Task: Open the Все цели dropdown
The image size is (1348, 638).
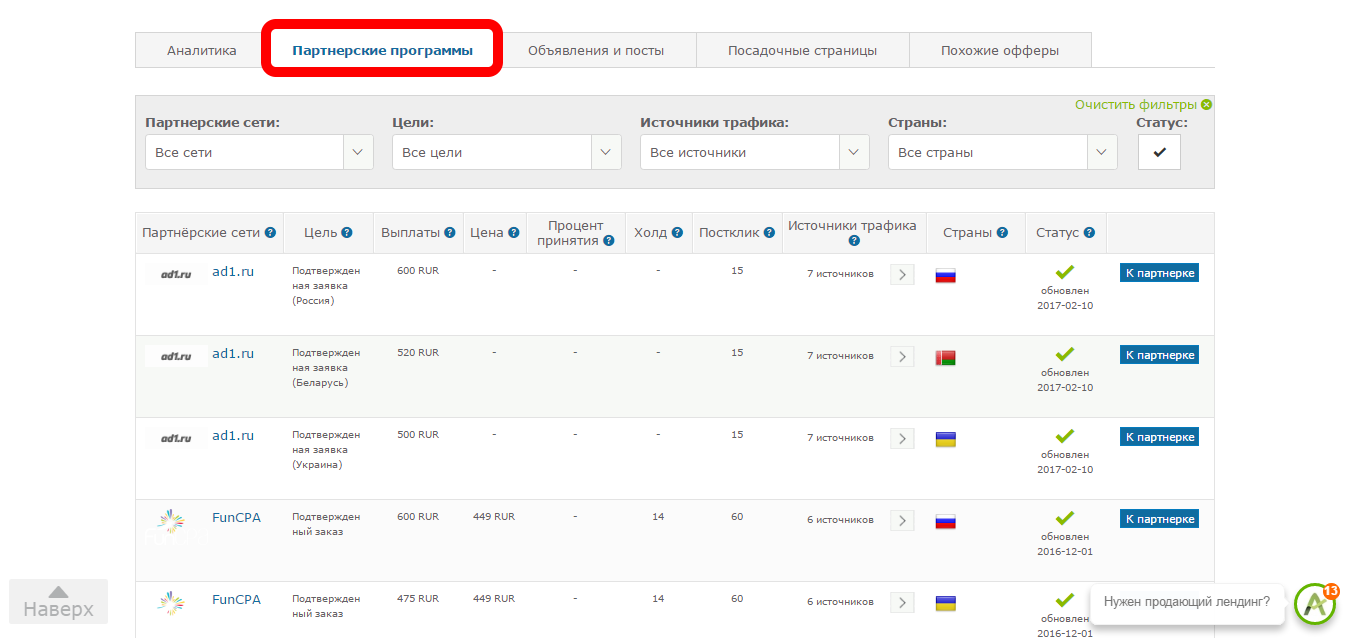Action: point(506,153)
